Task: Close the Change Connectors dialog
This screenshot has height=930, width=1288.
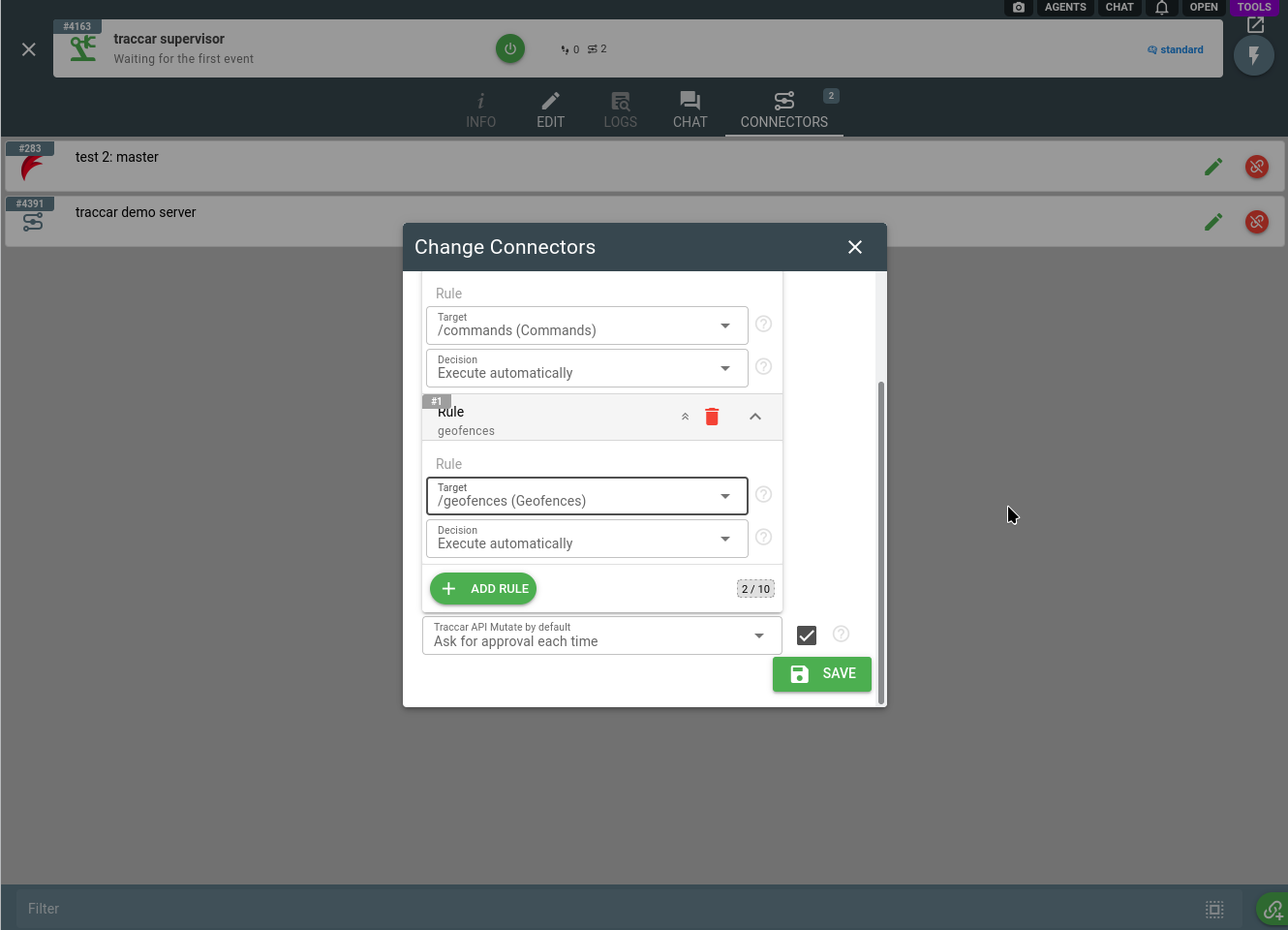Action: tap(855, 247)
